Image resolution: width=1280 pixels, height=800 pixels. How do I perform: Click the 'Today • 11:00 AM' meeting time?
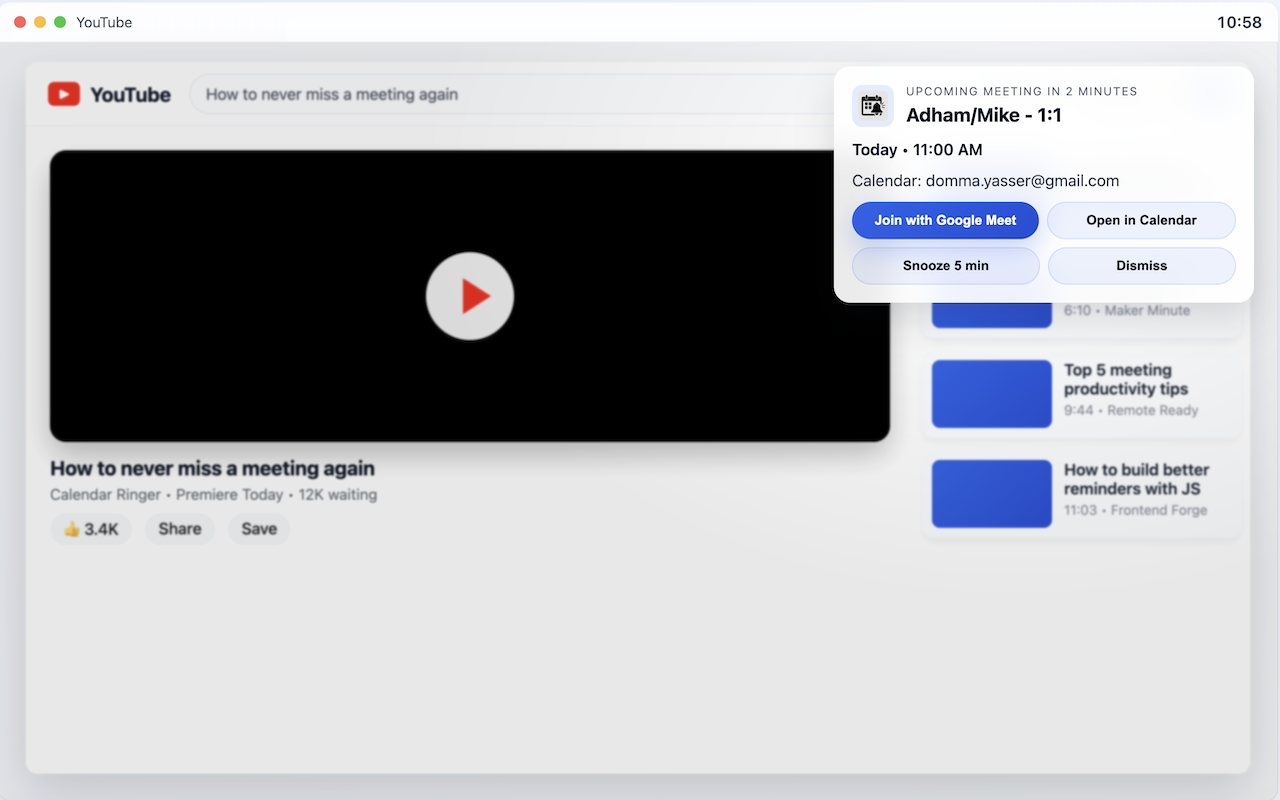pyautogui.click(x=917, y=150)
